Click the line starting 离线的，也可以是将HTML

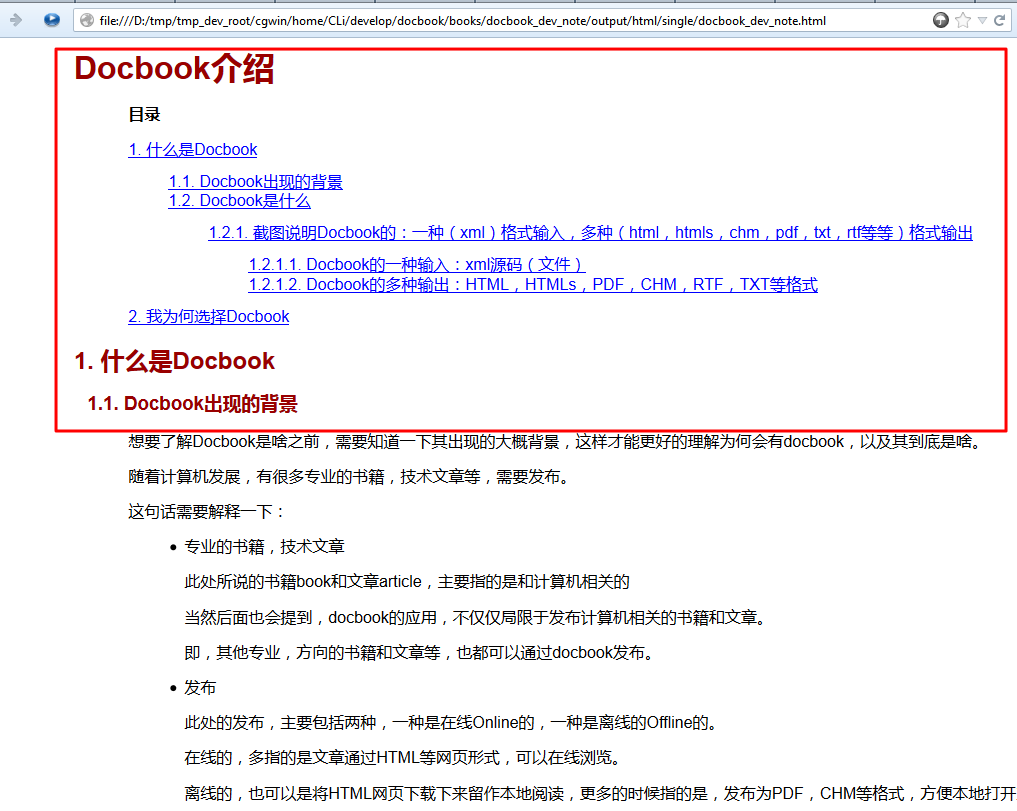tap(600, 793)
